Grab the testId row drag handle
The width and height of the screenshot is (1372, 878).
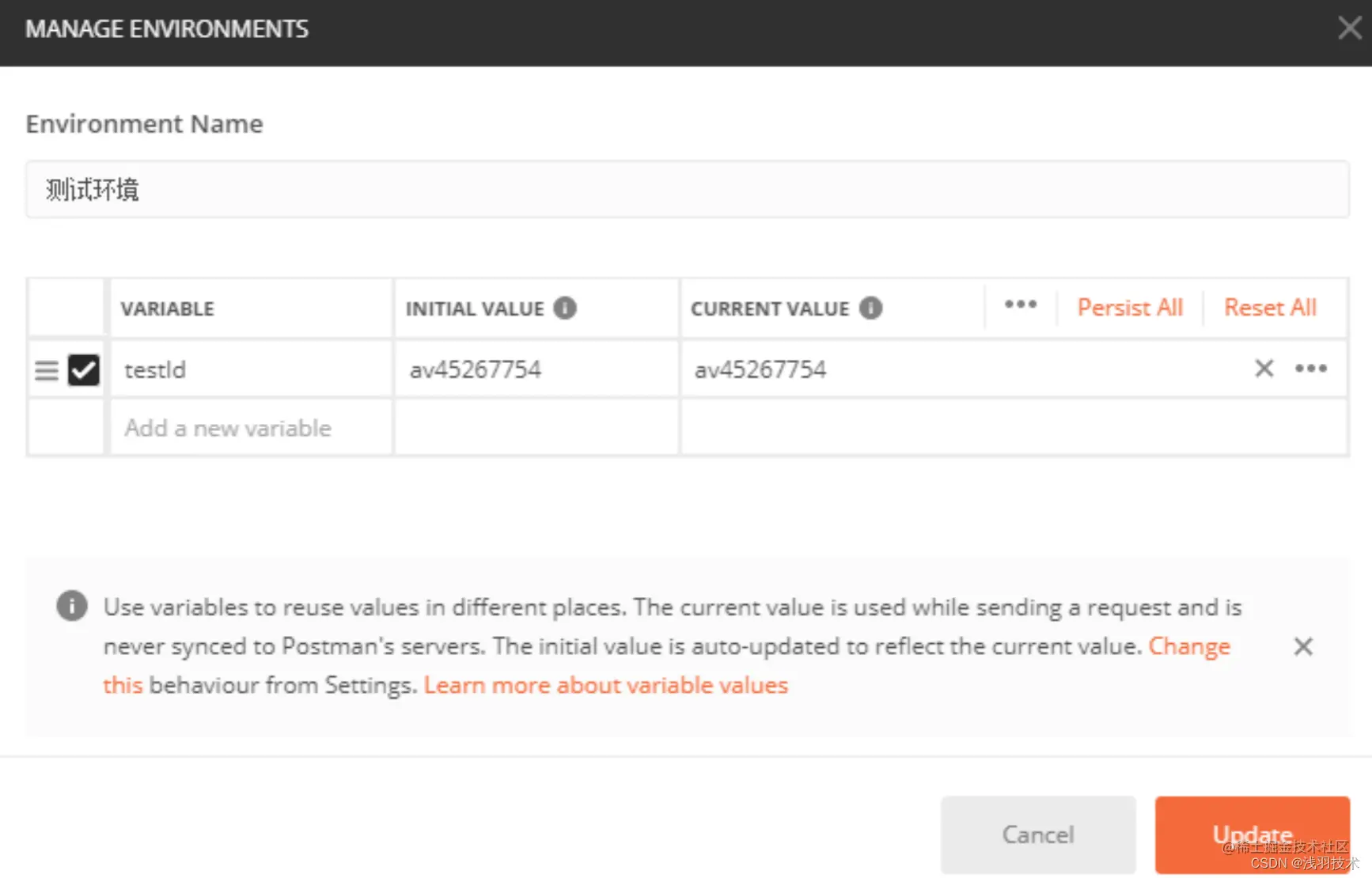(x=47, y=370)
